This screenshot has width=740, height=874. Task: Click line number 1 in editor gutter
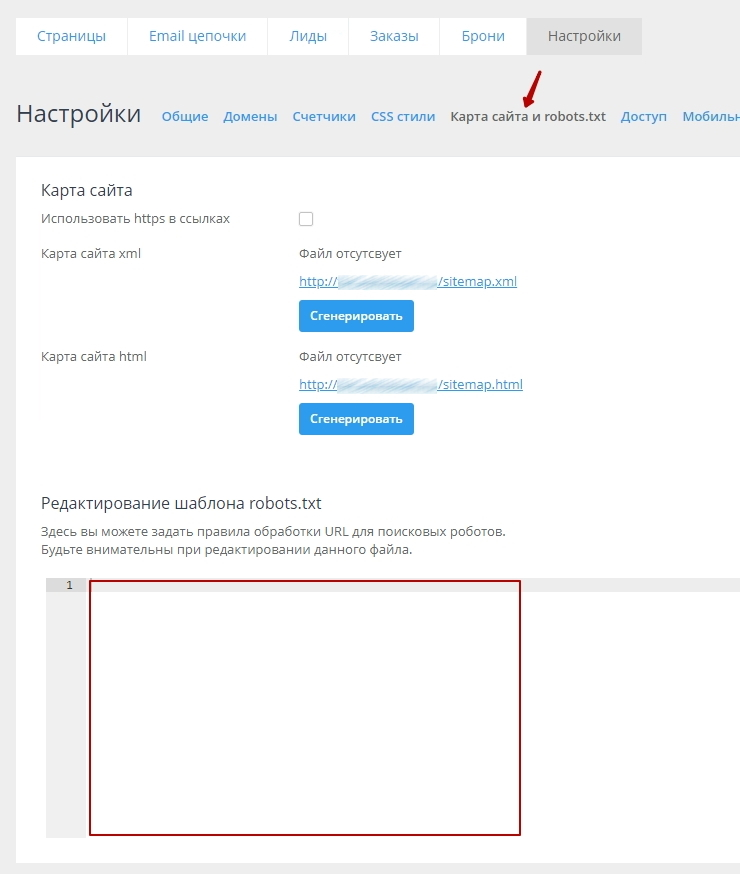(69, 585)
